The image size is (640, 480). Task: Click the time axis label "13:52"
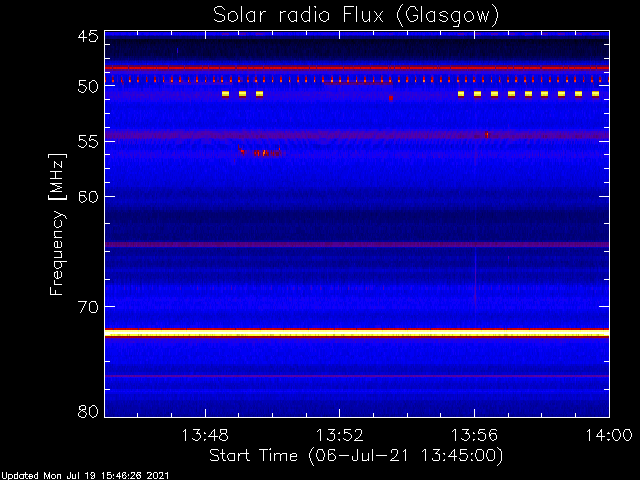click(x=340, y=435)
